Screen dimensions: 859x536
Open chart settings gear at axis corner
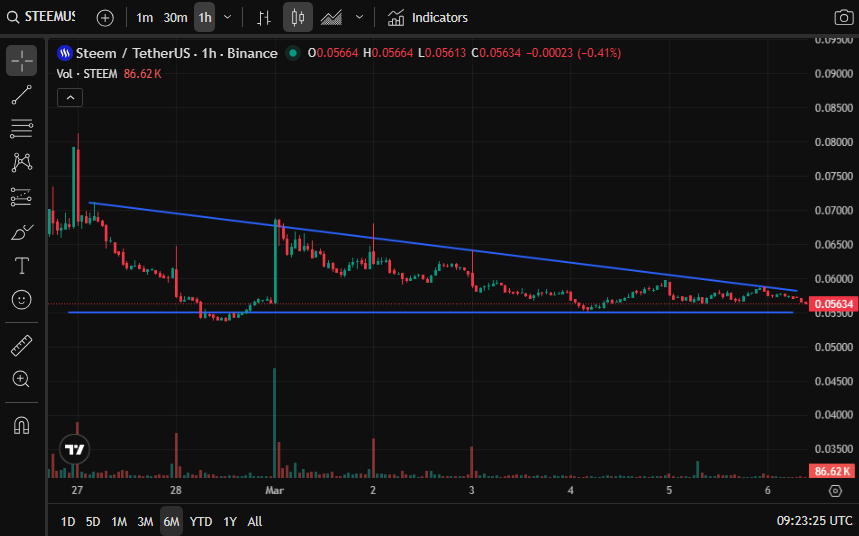[x=835, y=491]
